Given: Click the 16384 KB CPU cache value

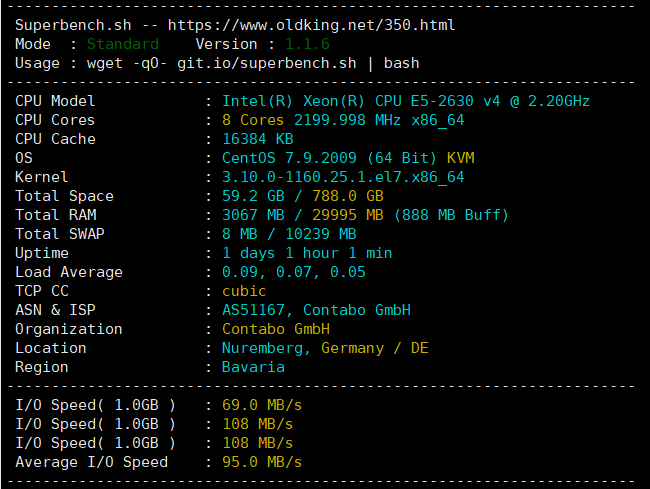Looking at the screenshot, I should (258, 139).
